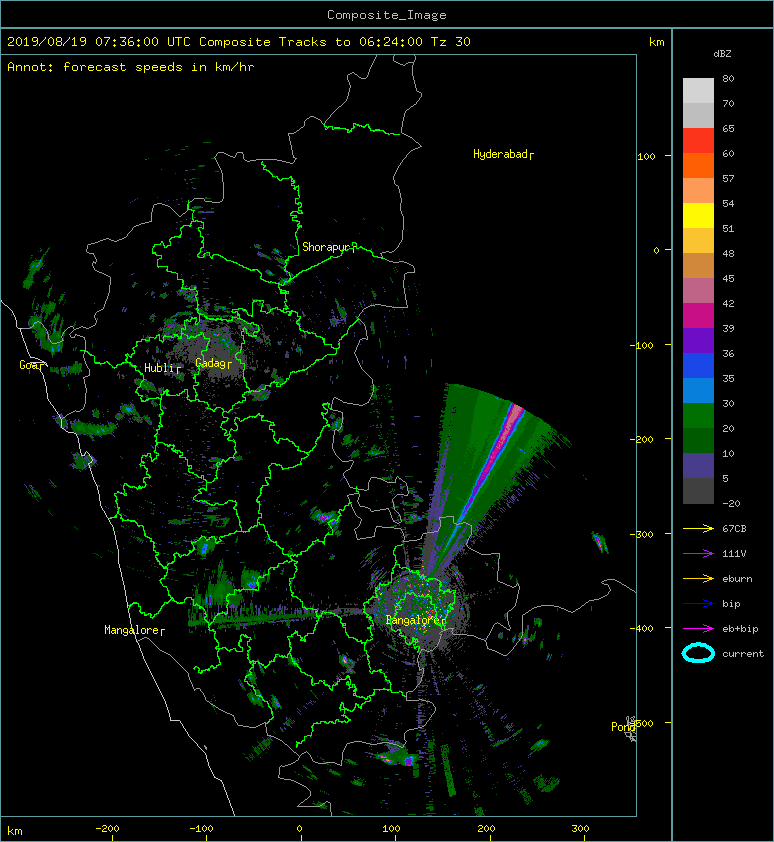The height and width of the screenshot is (842, 774).
Task: Click the 'eb+bip' legend label
Action: click(740, 629)
